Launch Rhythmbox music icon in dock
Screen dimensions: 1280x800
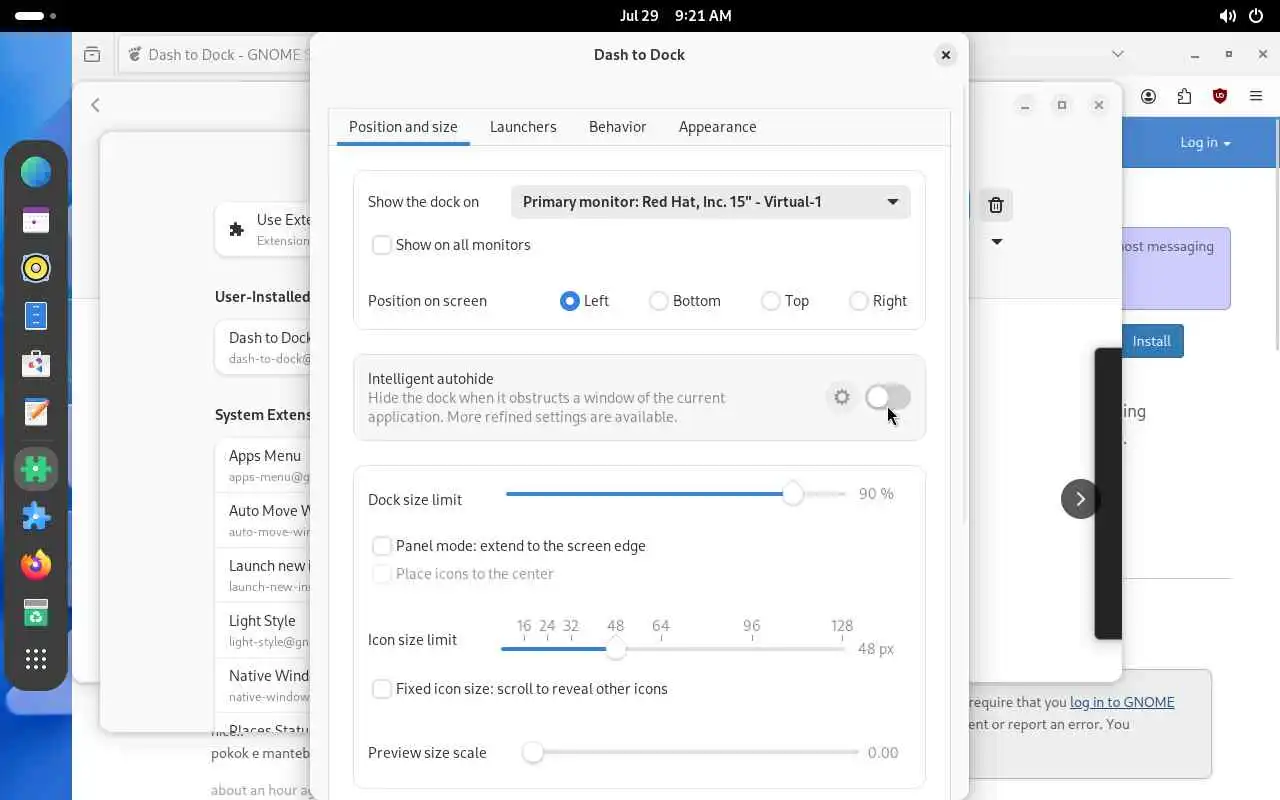point(36,268)
